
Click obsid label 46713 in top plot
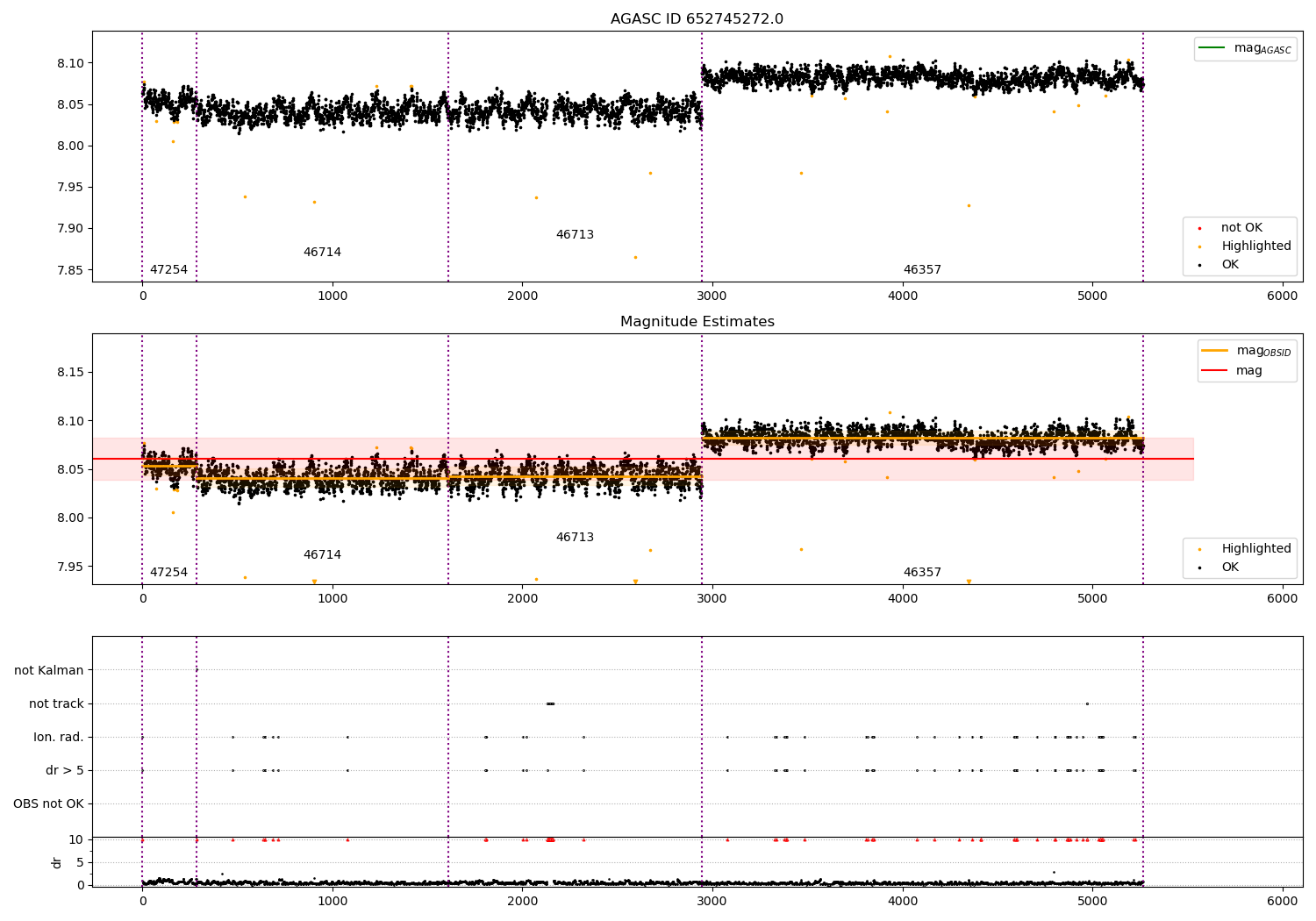575,235
